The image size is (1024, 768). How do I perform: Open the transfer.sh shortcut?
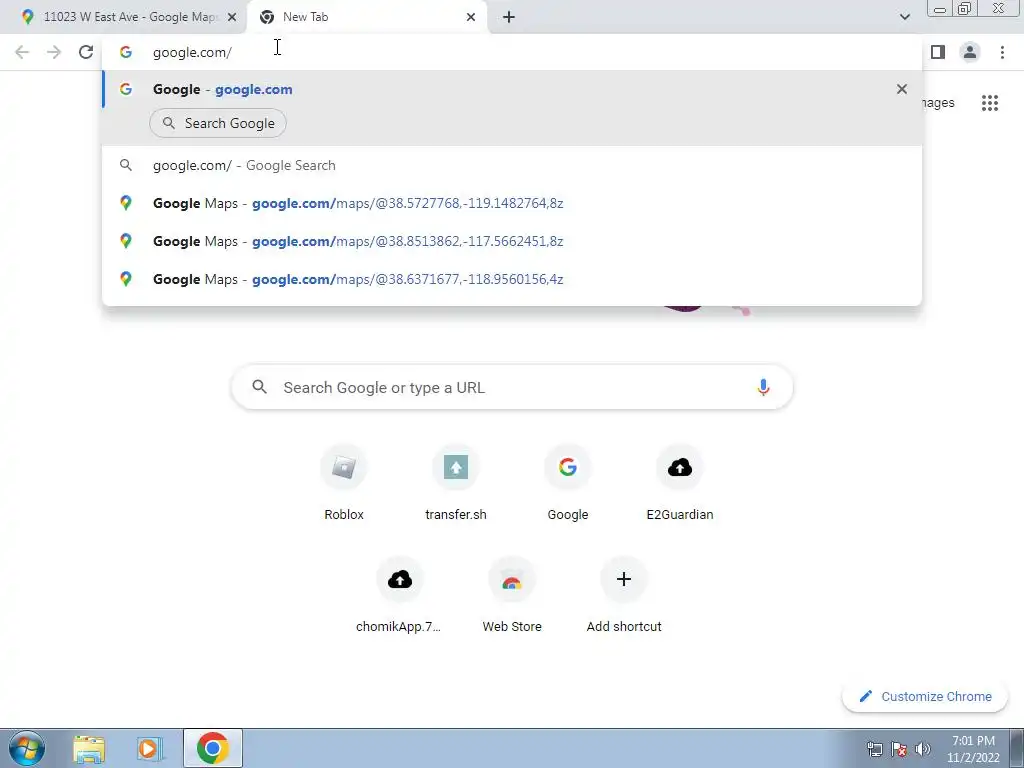pyautogui.click(x=456, y=483)
